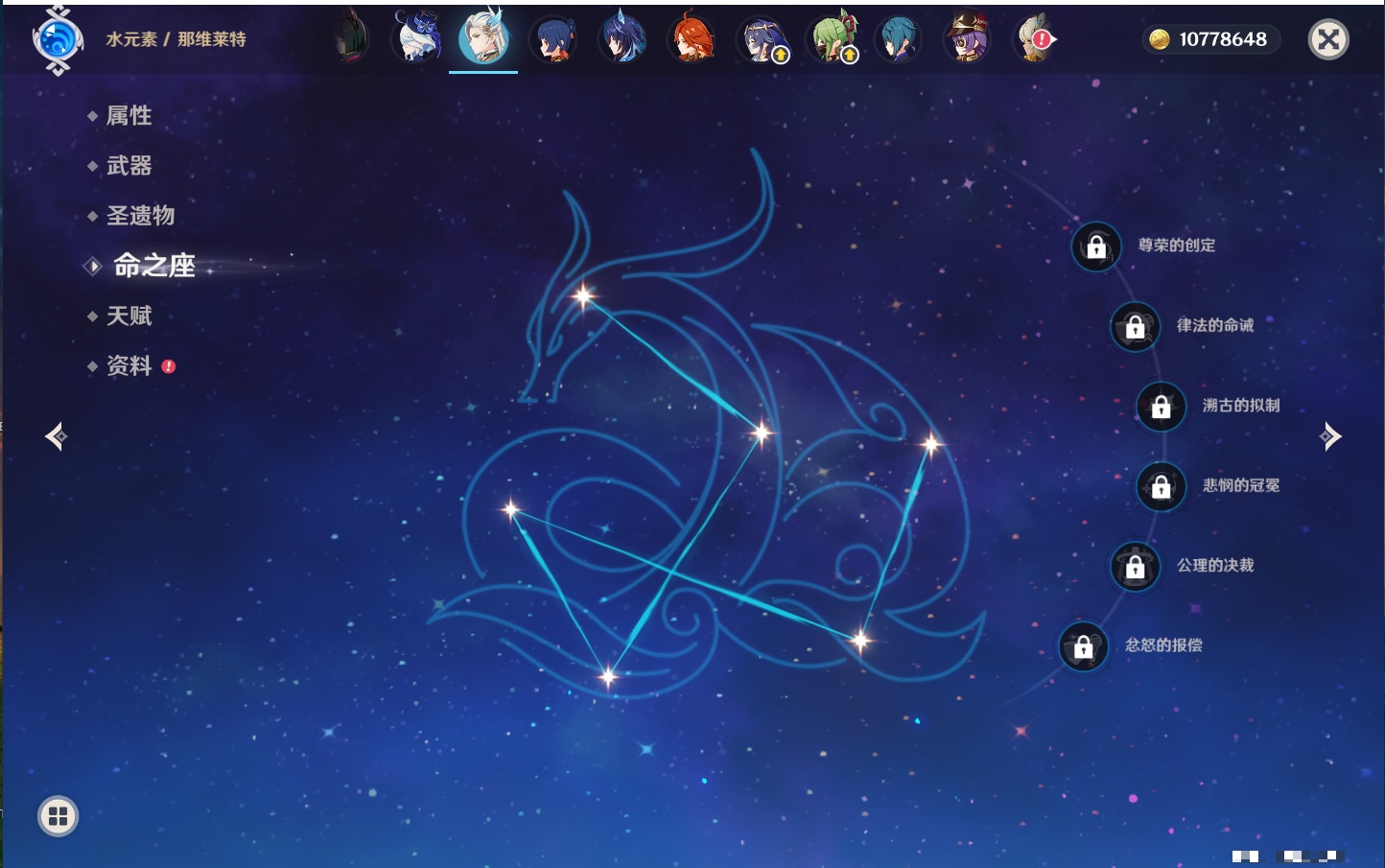Select the Layla avatar with upgrade arrow
Viewport: 1385px width, 868px height.
[x=761, y=40]
